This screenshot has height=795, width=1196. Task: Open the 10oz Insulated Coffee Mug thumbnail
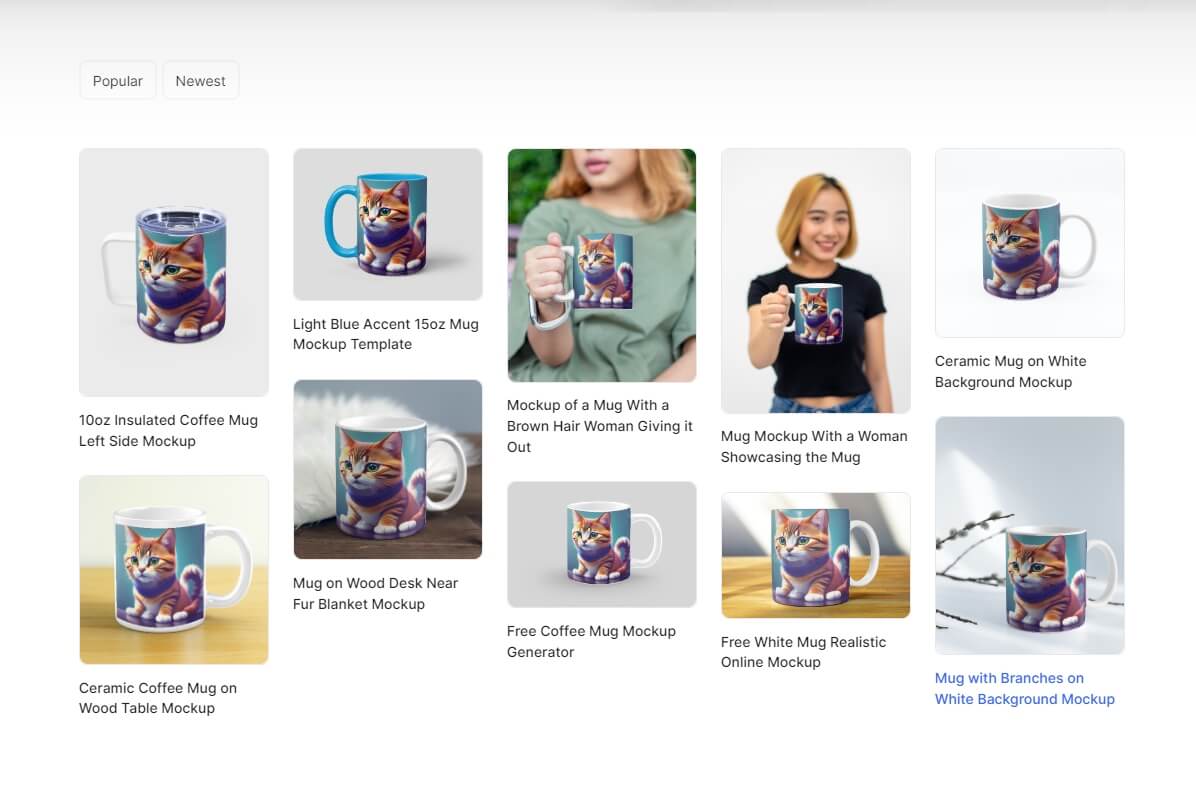click(x=174, y=272)
